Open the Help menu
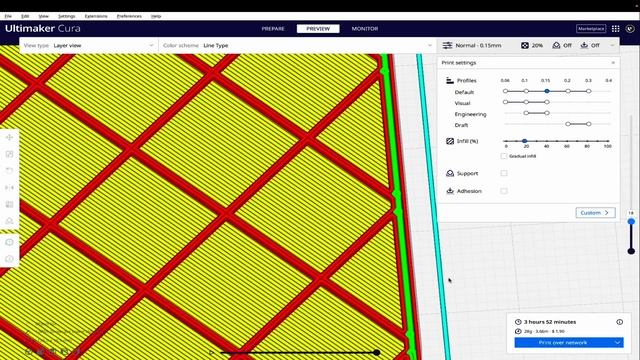640x360 pixels. (x=156, y=16)
